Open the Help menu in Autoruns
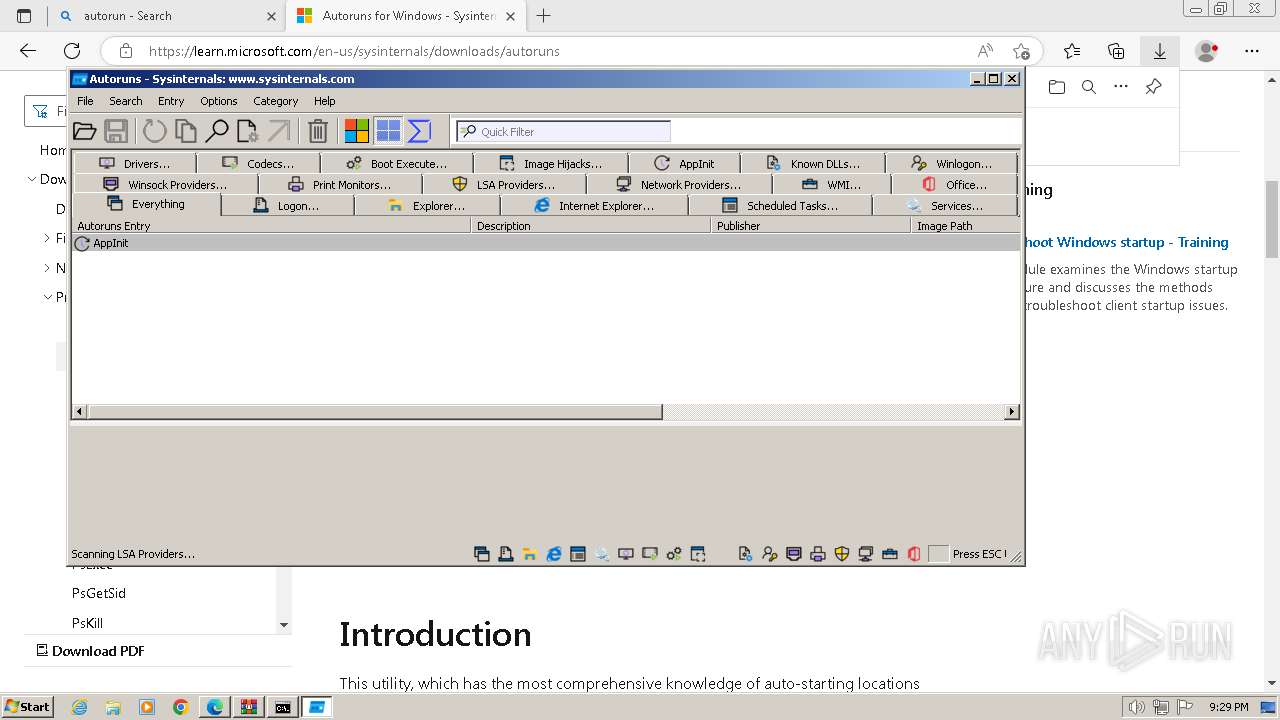The width and height of the screenshot is (1280, 720). click(324, 101)
